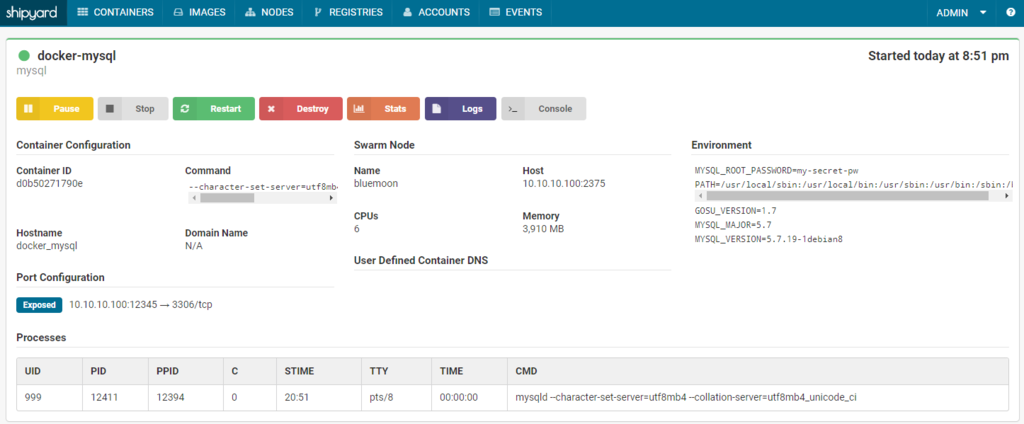The image size is (1024, 424).
Task: Click the Exposed port badge
Action: click(39, 304)
